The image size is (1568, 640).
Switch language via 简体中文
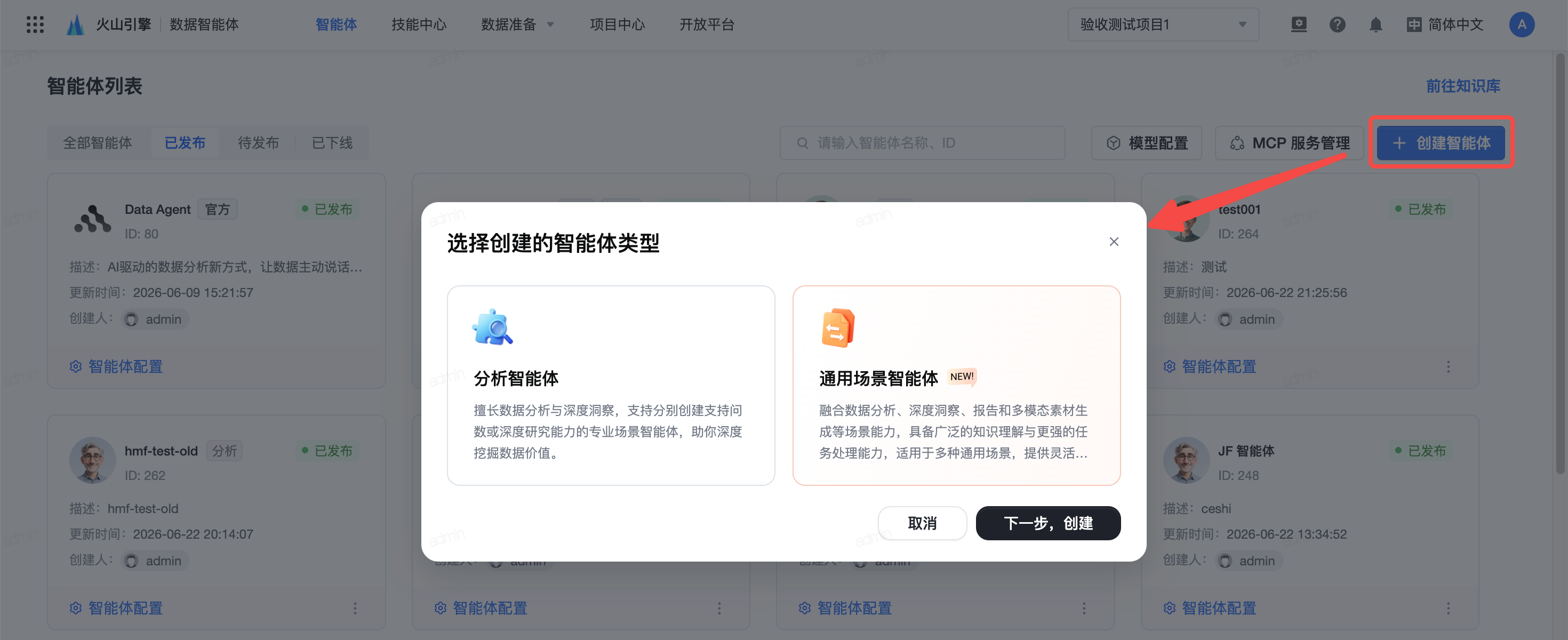pyautogui.click(x=1445, y=25)
